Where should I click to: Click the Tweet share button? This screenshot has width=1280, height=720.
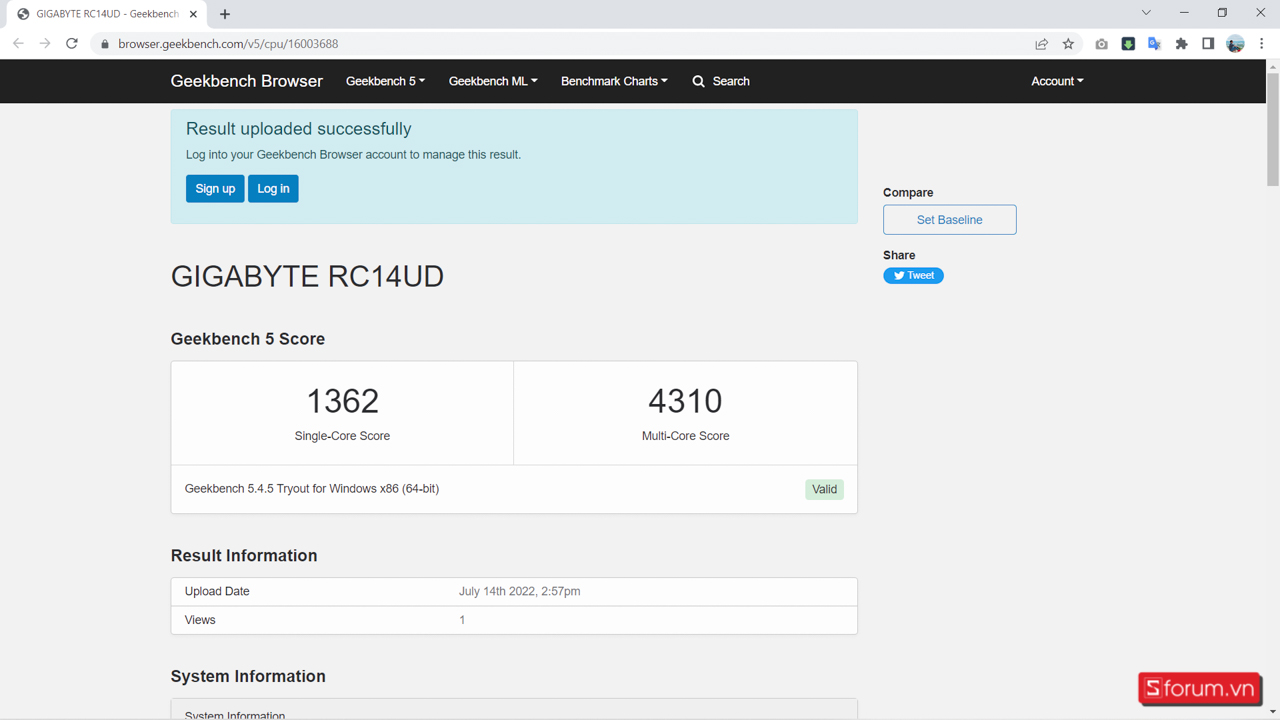[913, 276]
